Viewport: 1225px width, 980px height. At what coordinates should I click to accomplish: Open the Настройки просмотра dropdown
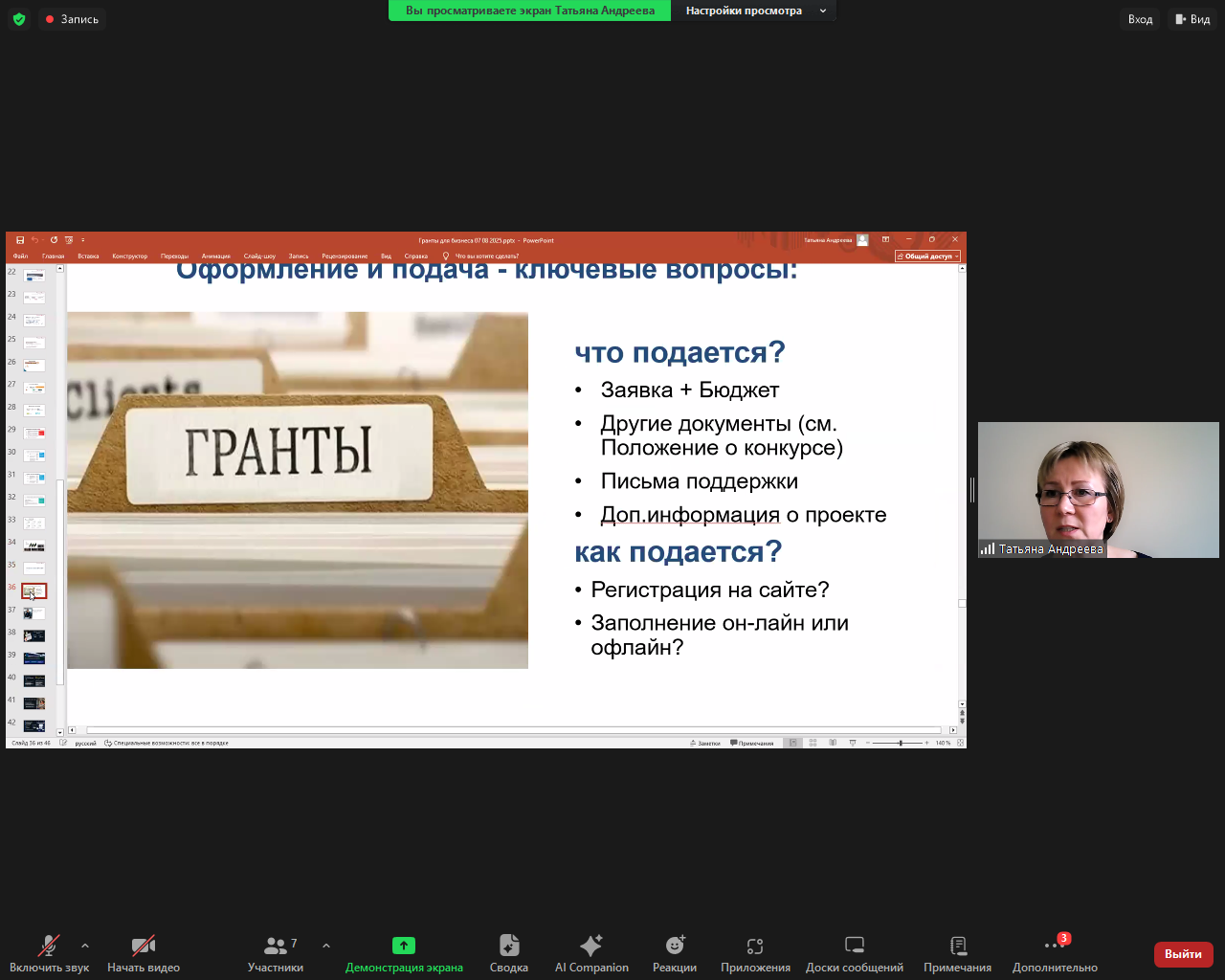pyautogui.click(x=754, y=11)
